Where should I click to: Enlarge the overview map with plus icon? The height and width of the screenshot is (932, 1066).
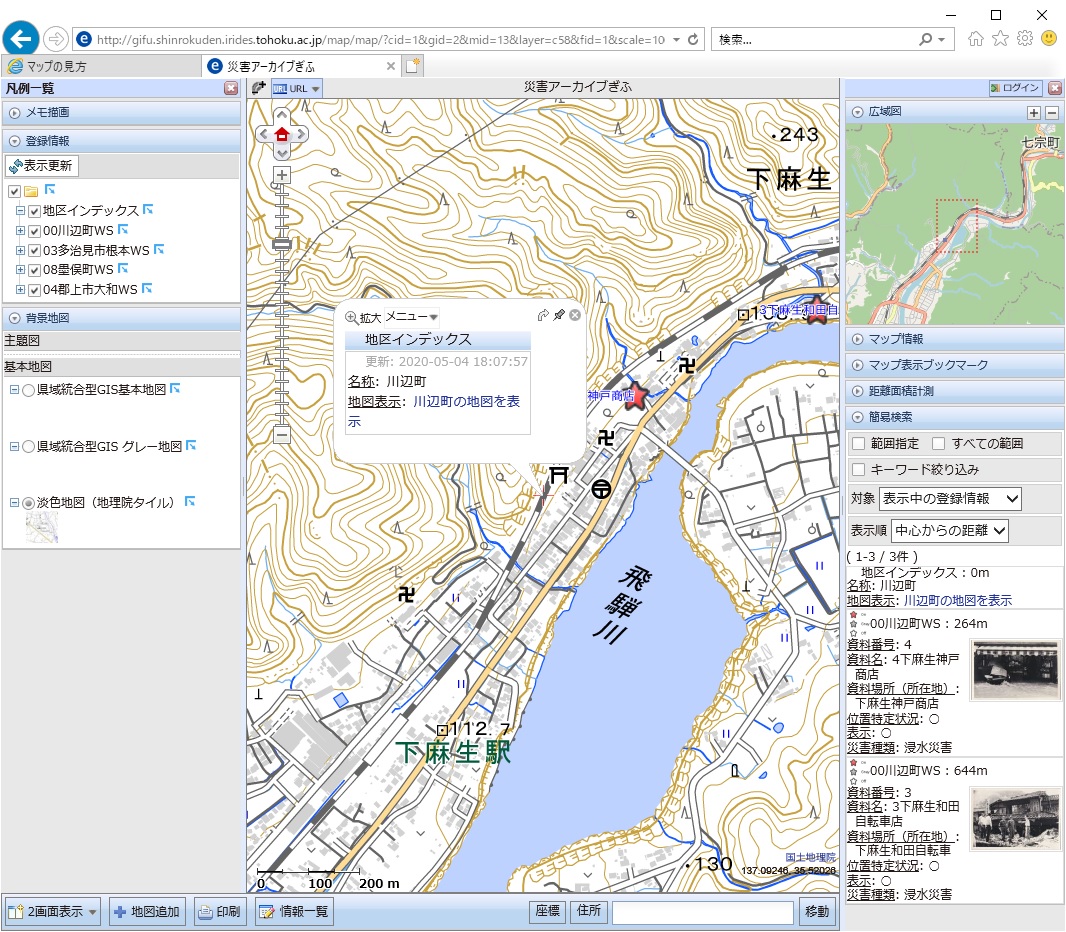pyautogui.click(x=1034, y=113)
